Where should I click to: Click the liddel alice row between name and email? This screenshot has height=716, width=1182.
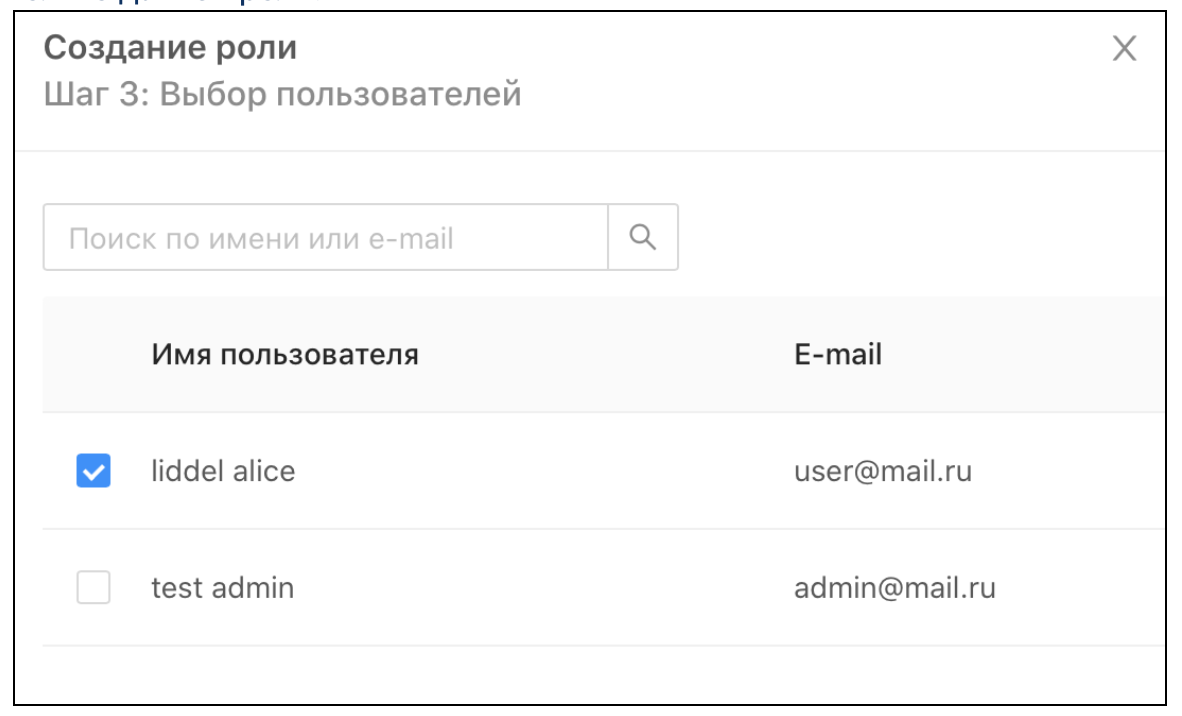pyautogui.click(x=540, y=471)
